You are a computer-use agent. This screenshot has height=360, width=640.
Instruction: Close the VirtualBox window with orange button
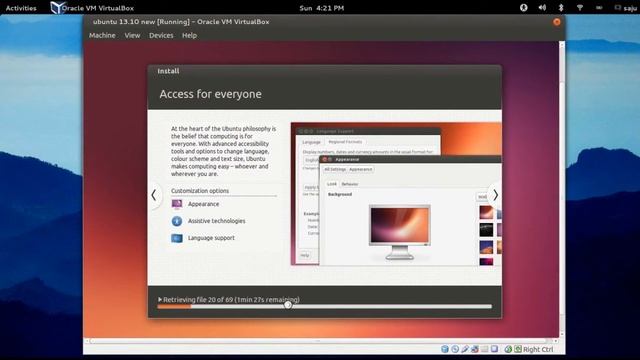click(557, 22)
